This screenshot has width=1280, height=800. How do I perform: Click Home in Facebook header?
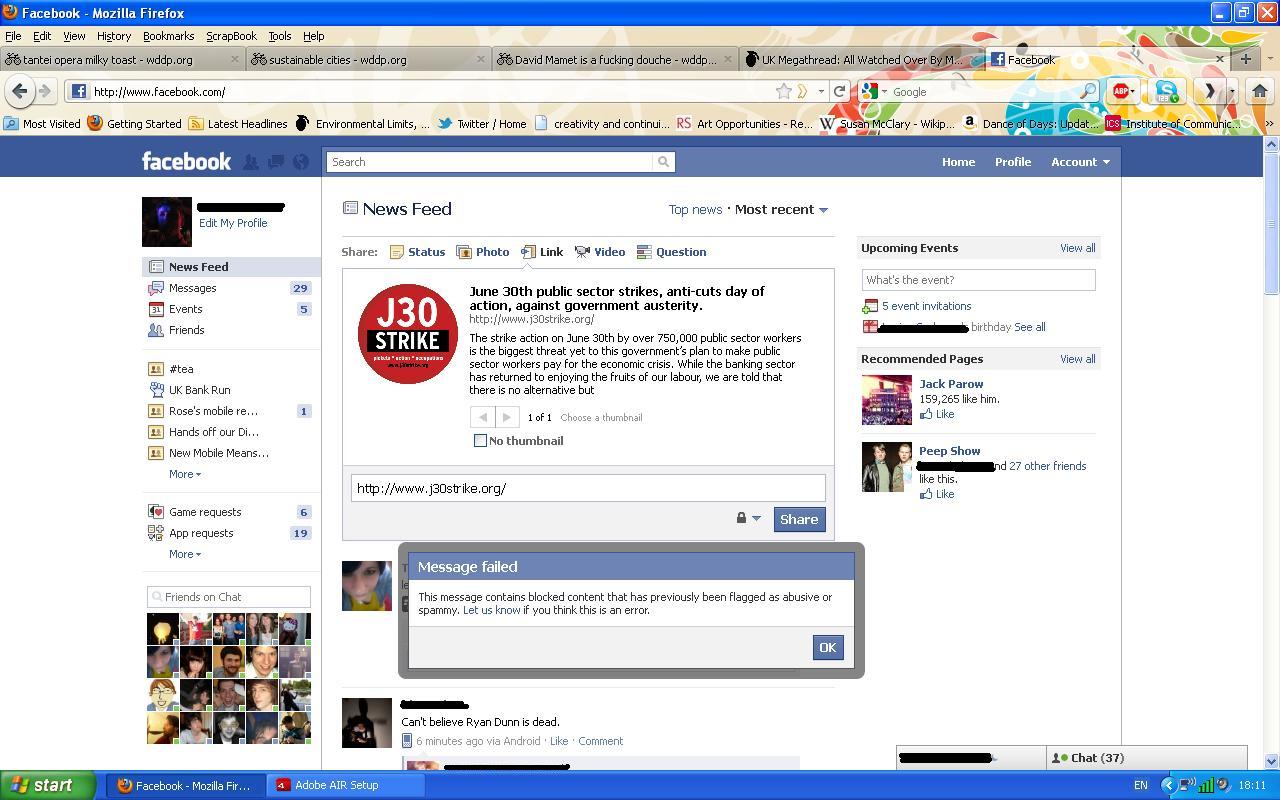958,162
